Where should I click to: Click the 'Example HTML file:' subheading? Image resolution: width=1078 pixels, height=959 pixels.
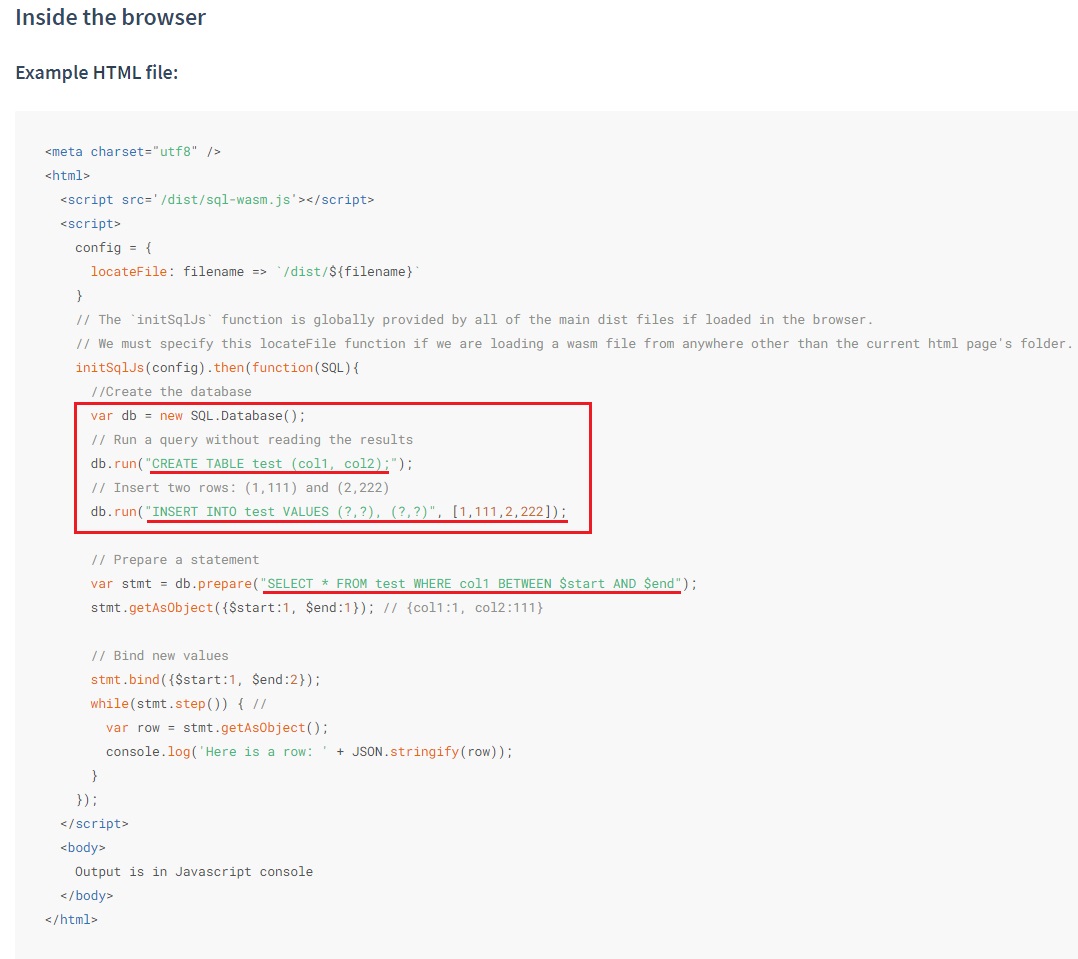(x=97, y=72)
